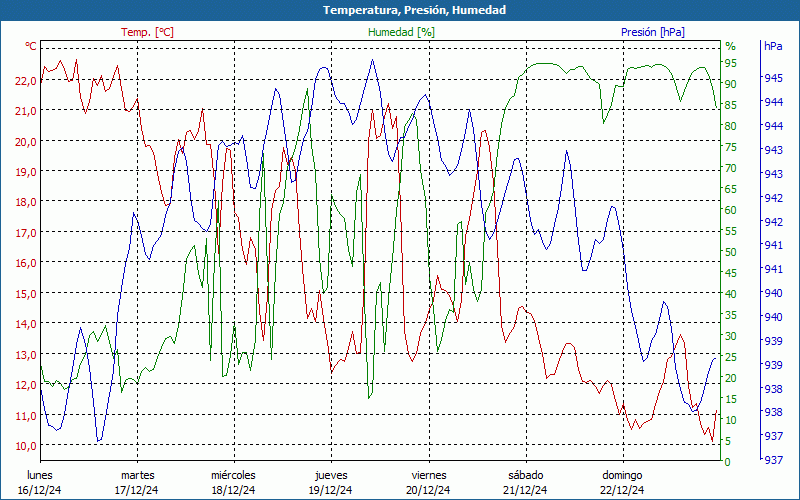Click the "945" pressure axis tick
800x500 pixels.
click(x=773, y=78)
